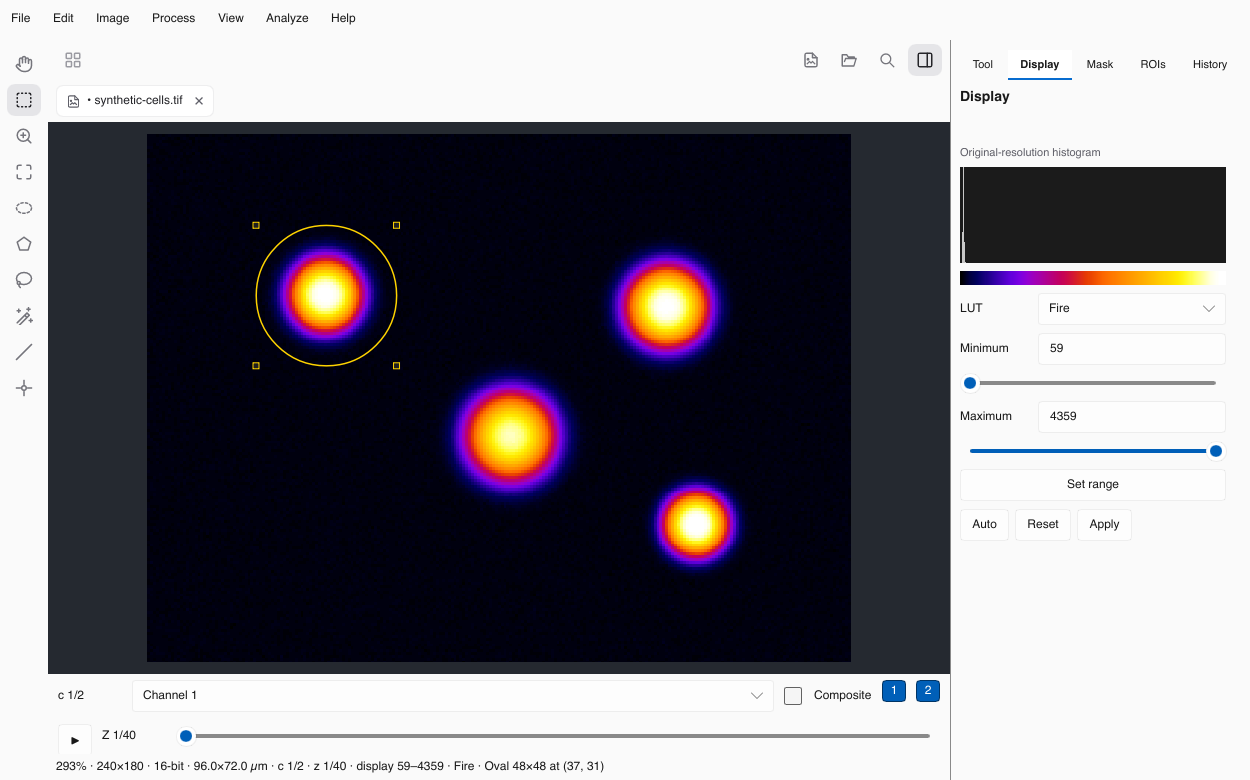
Task: Open the Process menu
Action: click(174, 18)
